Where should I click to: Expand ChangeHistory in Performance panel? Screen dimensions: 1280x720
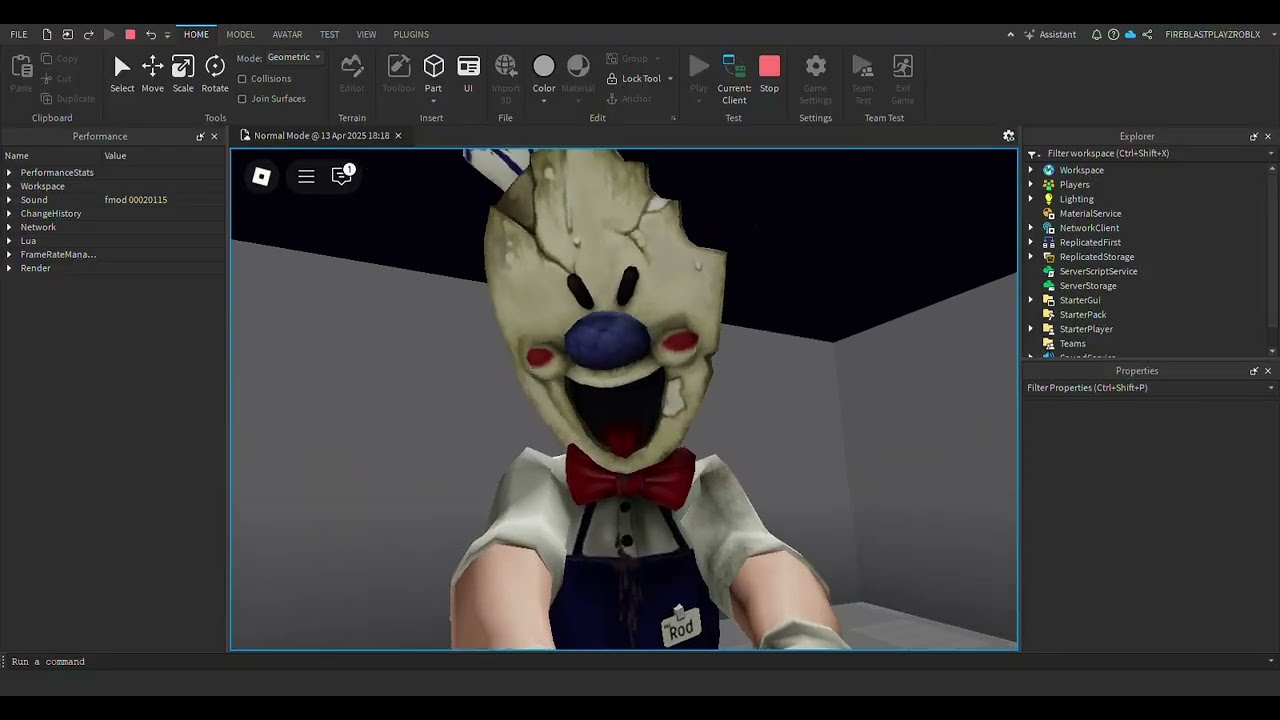coord(9,214)
